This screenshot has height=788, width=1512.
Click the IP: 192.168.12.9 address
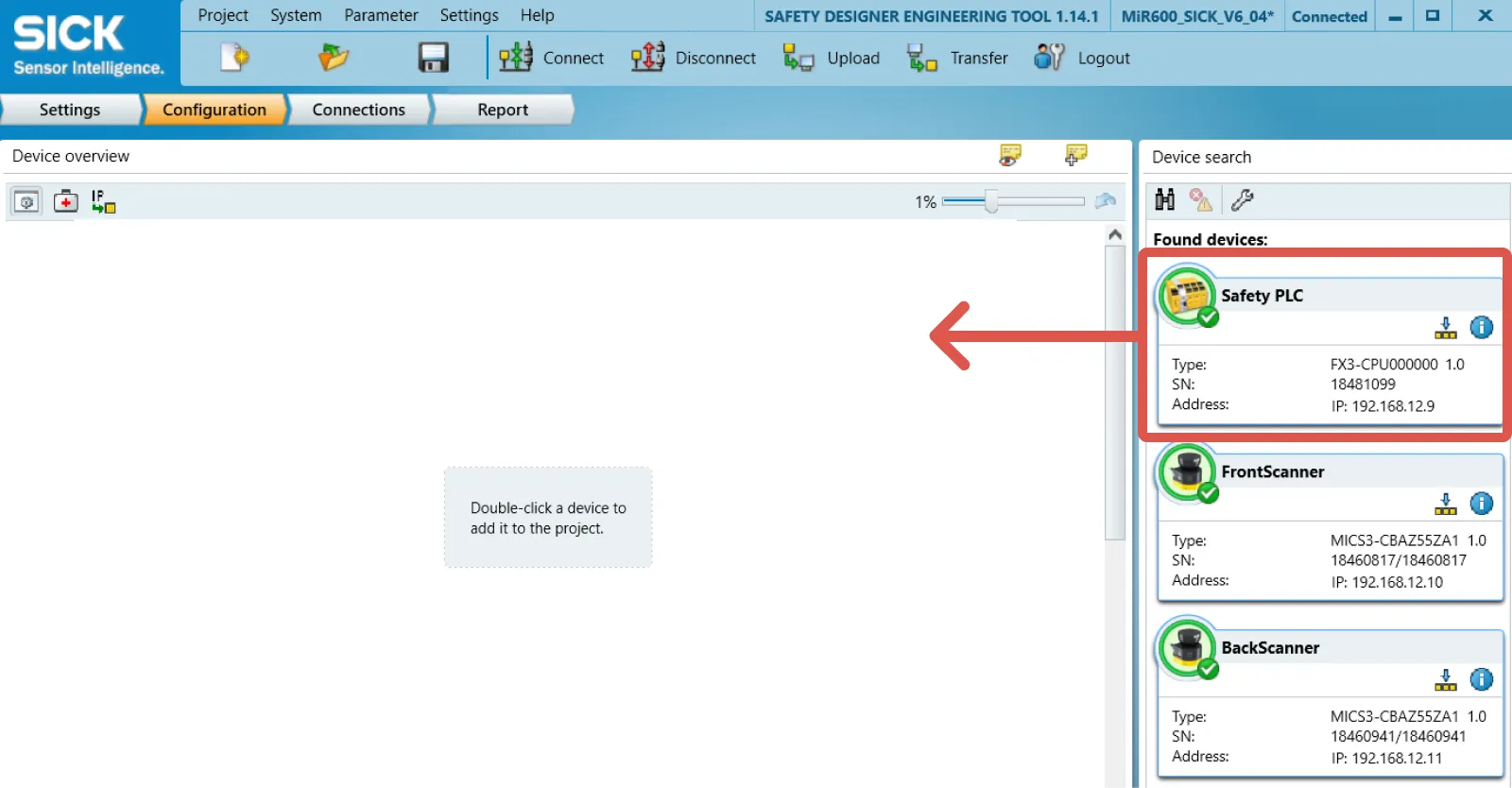tap(1383, 406)
